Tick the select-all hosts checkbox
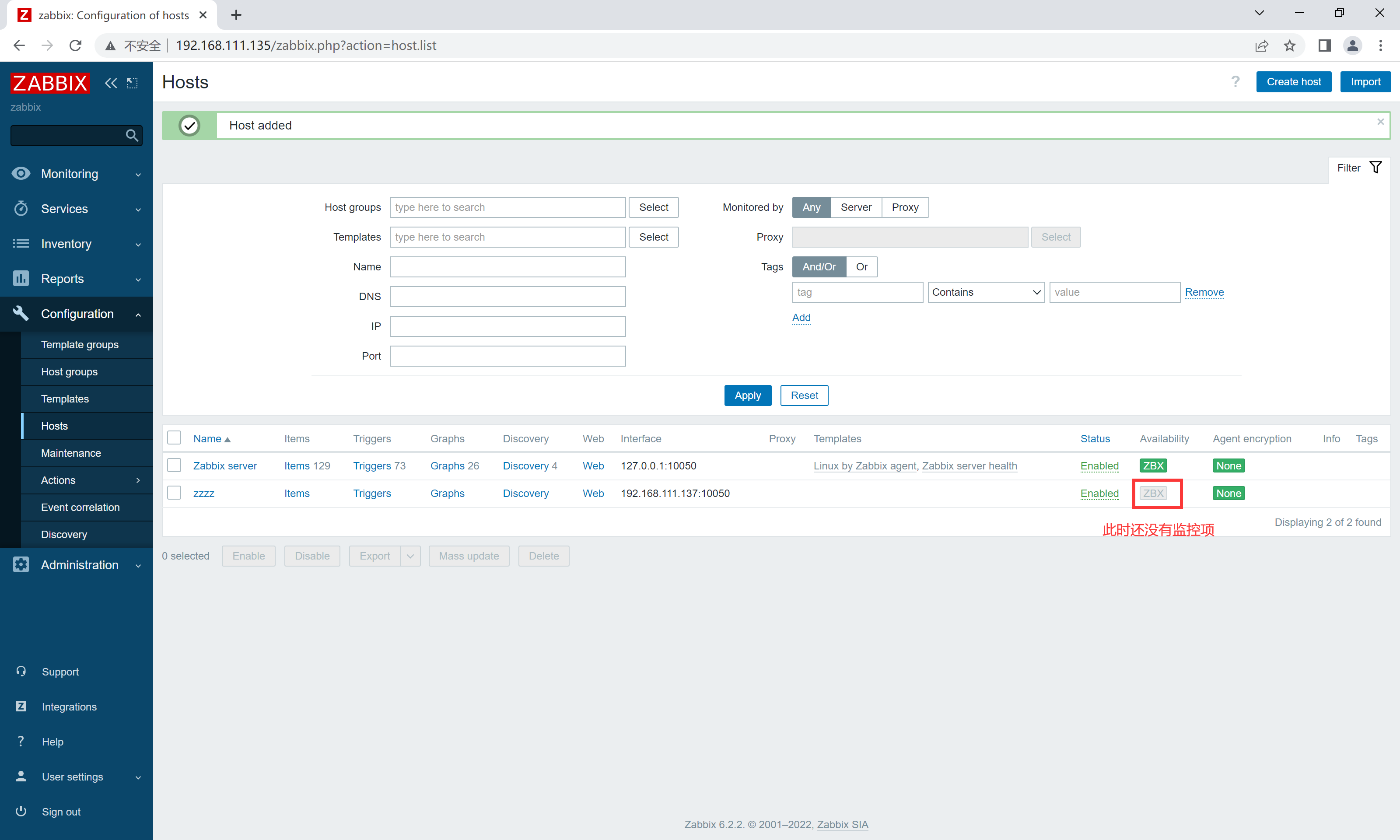The image size is (1400, 840). [x=174, y=437]
